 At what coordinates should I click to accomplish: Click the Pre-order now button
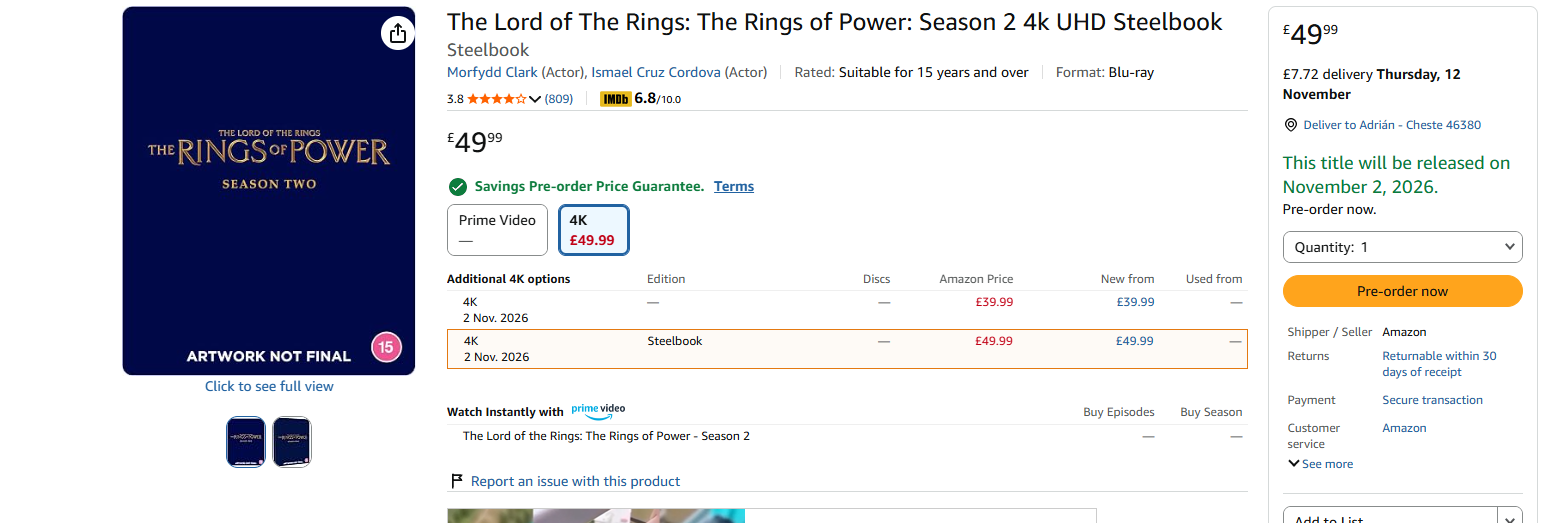1402,291
